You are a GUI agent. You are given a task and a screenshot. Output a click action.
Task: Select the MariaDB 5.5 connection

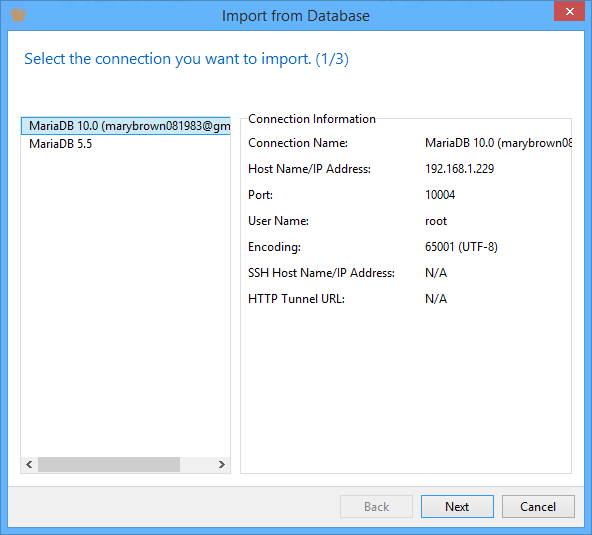coord(60,144)
